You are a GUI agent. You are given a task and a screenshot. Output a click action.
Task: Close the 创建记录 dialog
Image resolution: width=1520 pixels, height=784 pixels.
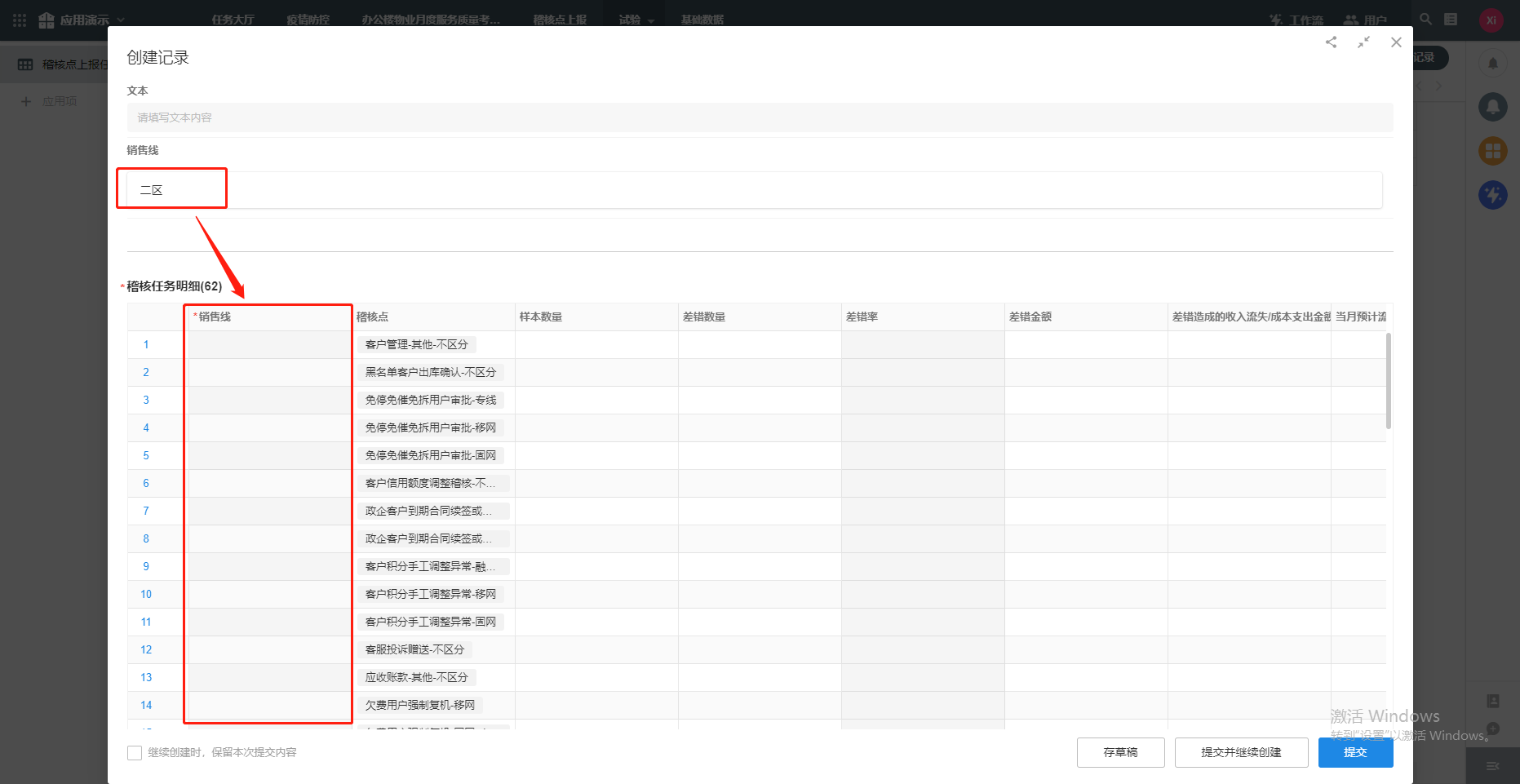tap(1396, 42)
